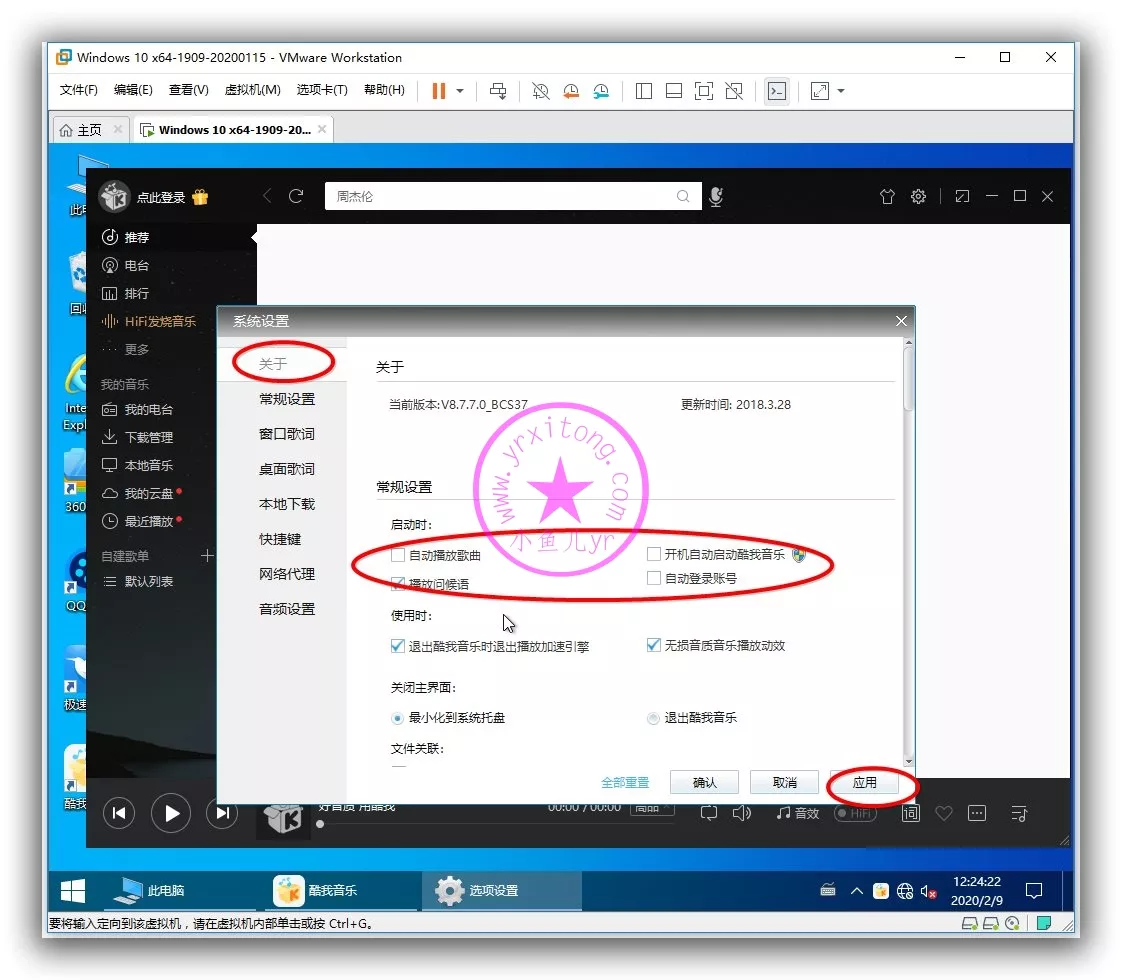
Task: Open the 音效 sound effects panel
Action: [x=798, y=813]
